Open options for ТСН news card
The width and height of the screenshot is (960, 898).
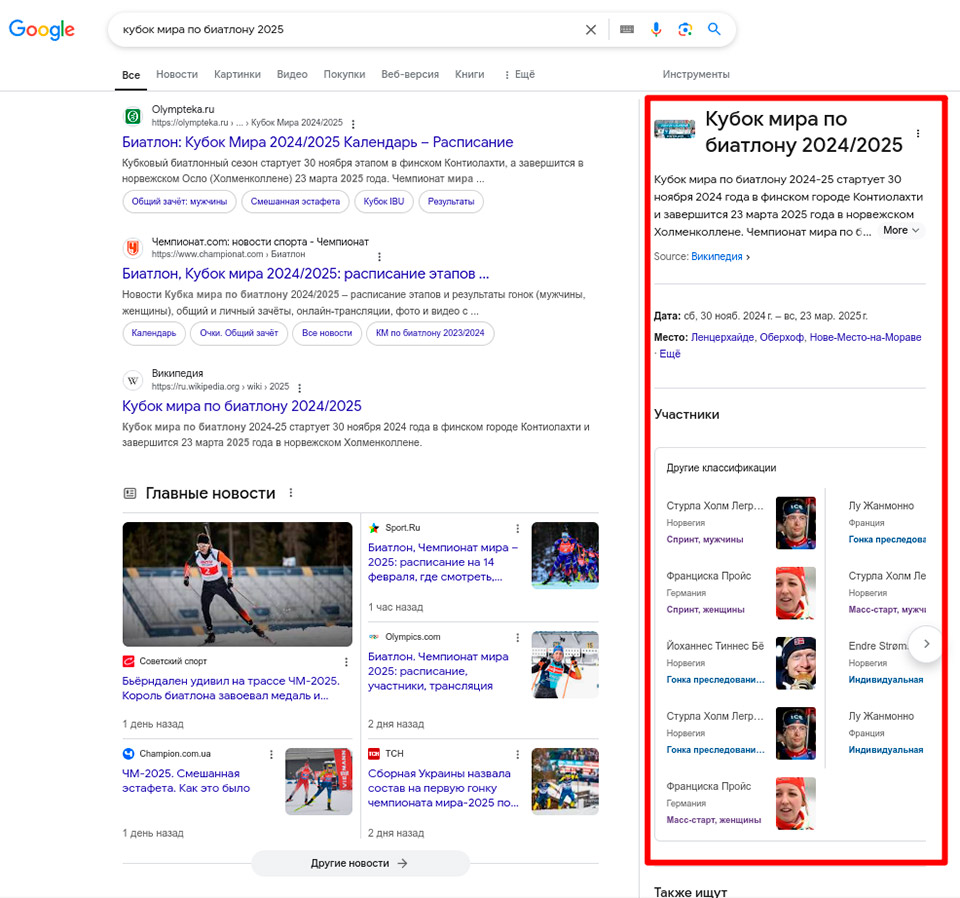pos(517,755)
